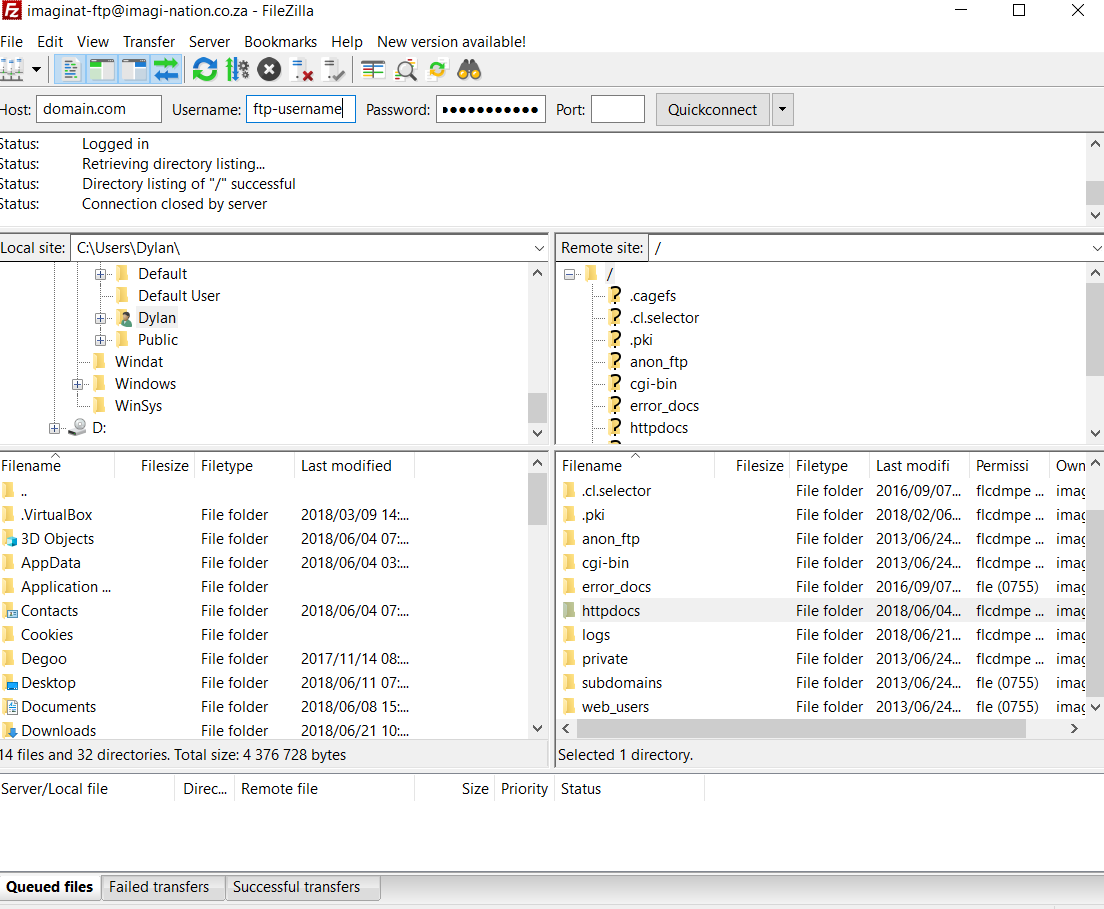
Task: Toggle the message log display
Action: [x=70, y=70]
